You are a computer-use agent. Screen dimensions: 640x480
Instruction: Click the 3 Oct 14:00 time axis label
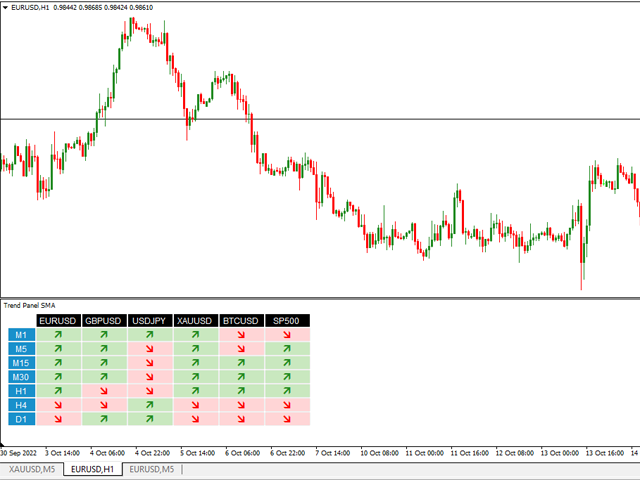[x=62, y=453]
